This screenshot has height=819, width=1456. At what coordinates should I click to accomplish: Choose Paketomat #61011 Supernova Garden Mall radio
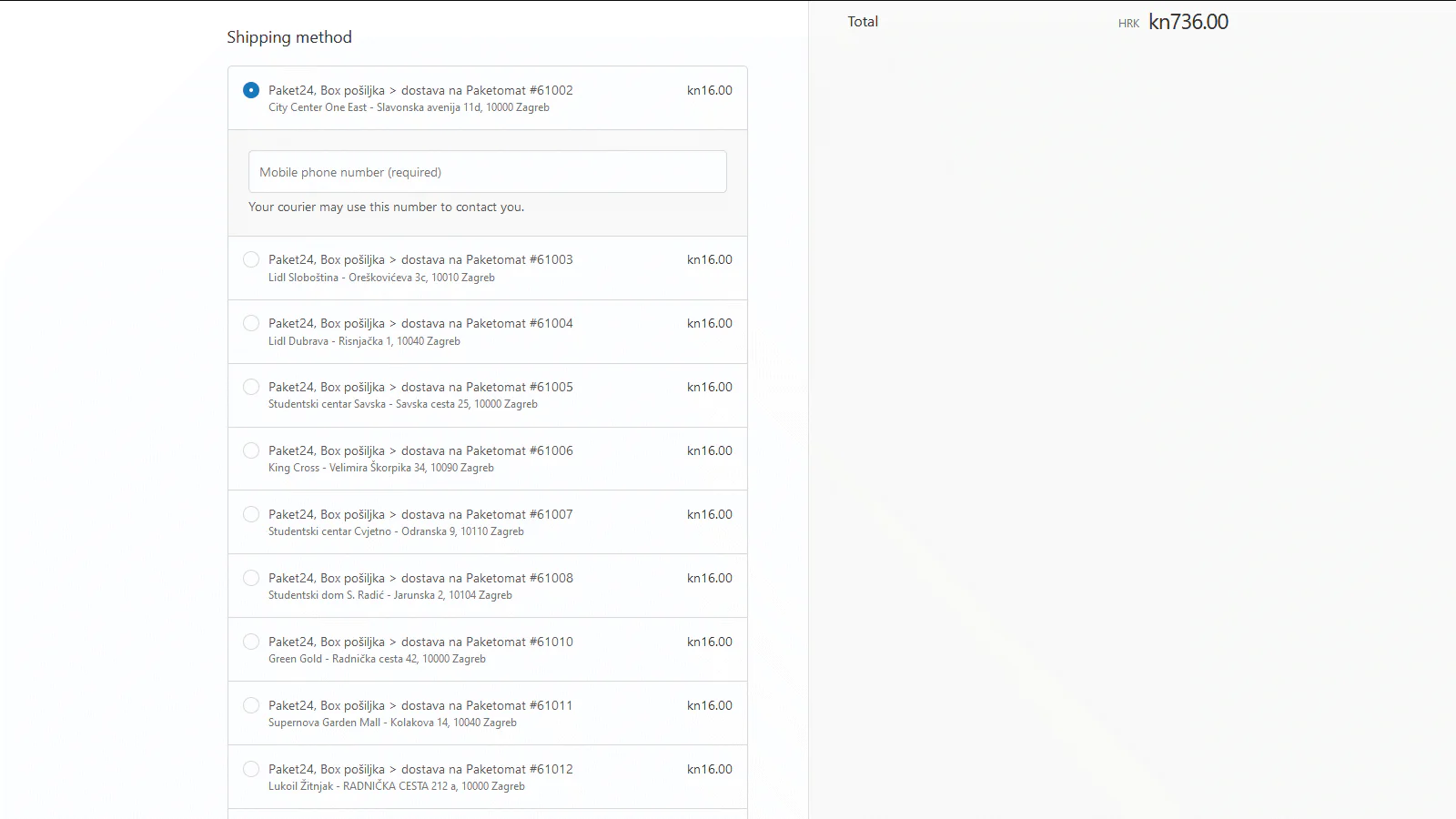pos(251,705)
